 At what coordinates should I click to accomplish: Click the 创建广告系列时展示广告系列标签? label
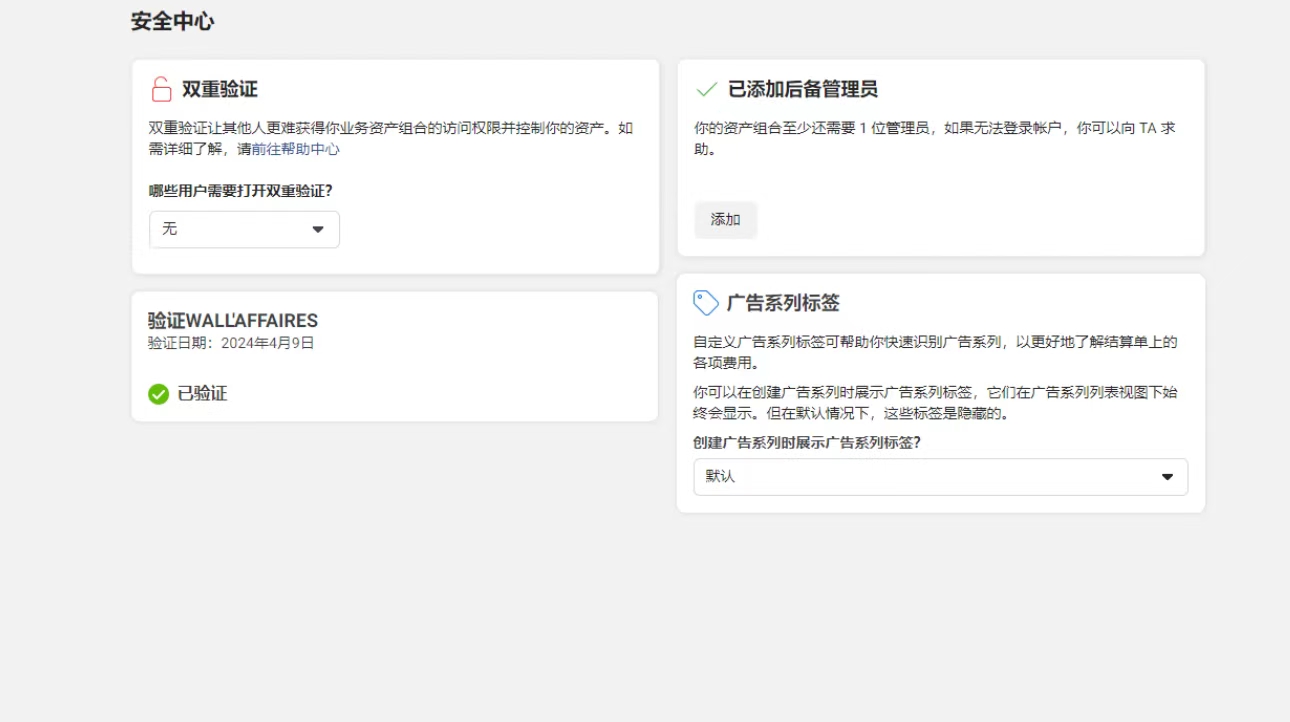pos(807,442)
